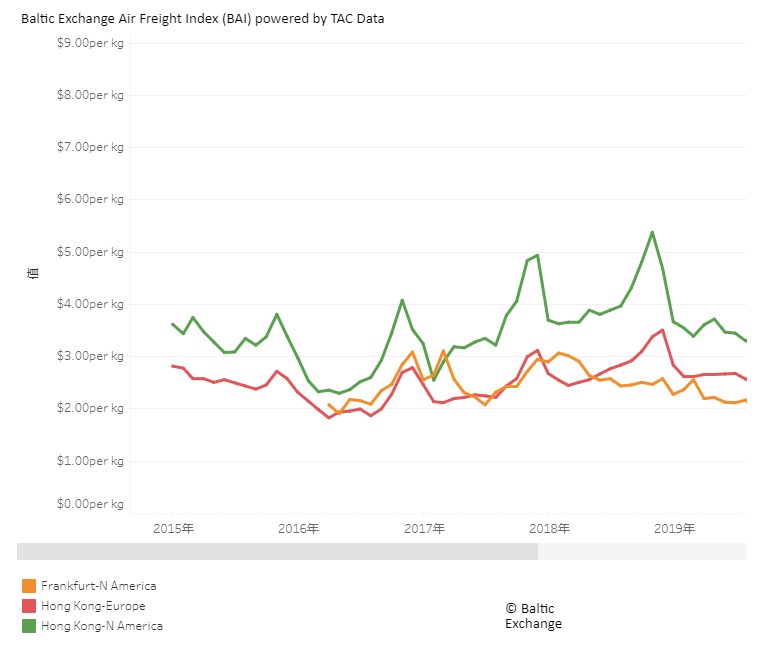Click the $9.00per kg y-axis label
Viewport: 774px width, 650px height.
tap(92, 43)
